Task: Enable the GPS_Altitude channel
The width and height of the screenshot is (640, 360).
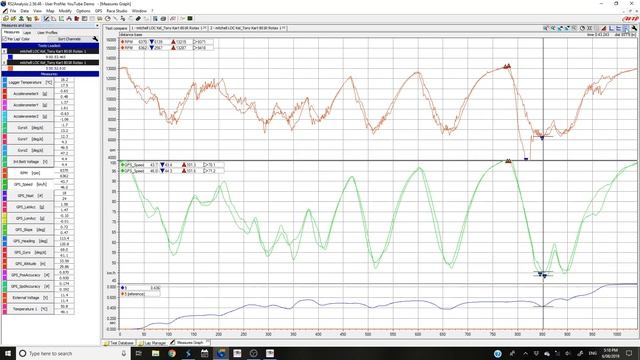Action: point(30,264)
